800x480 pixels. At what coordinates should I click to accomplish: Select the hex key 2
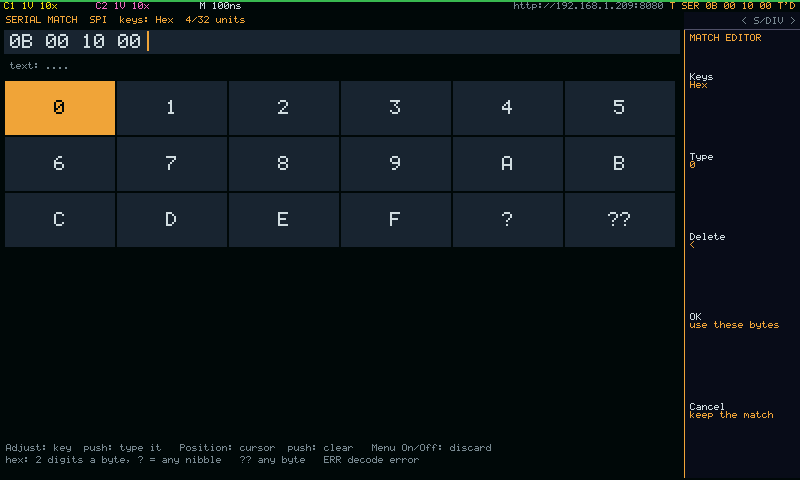pyautogui.click(x=284, y=108)
